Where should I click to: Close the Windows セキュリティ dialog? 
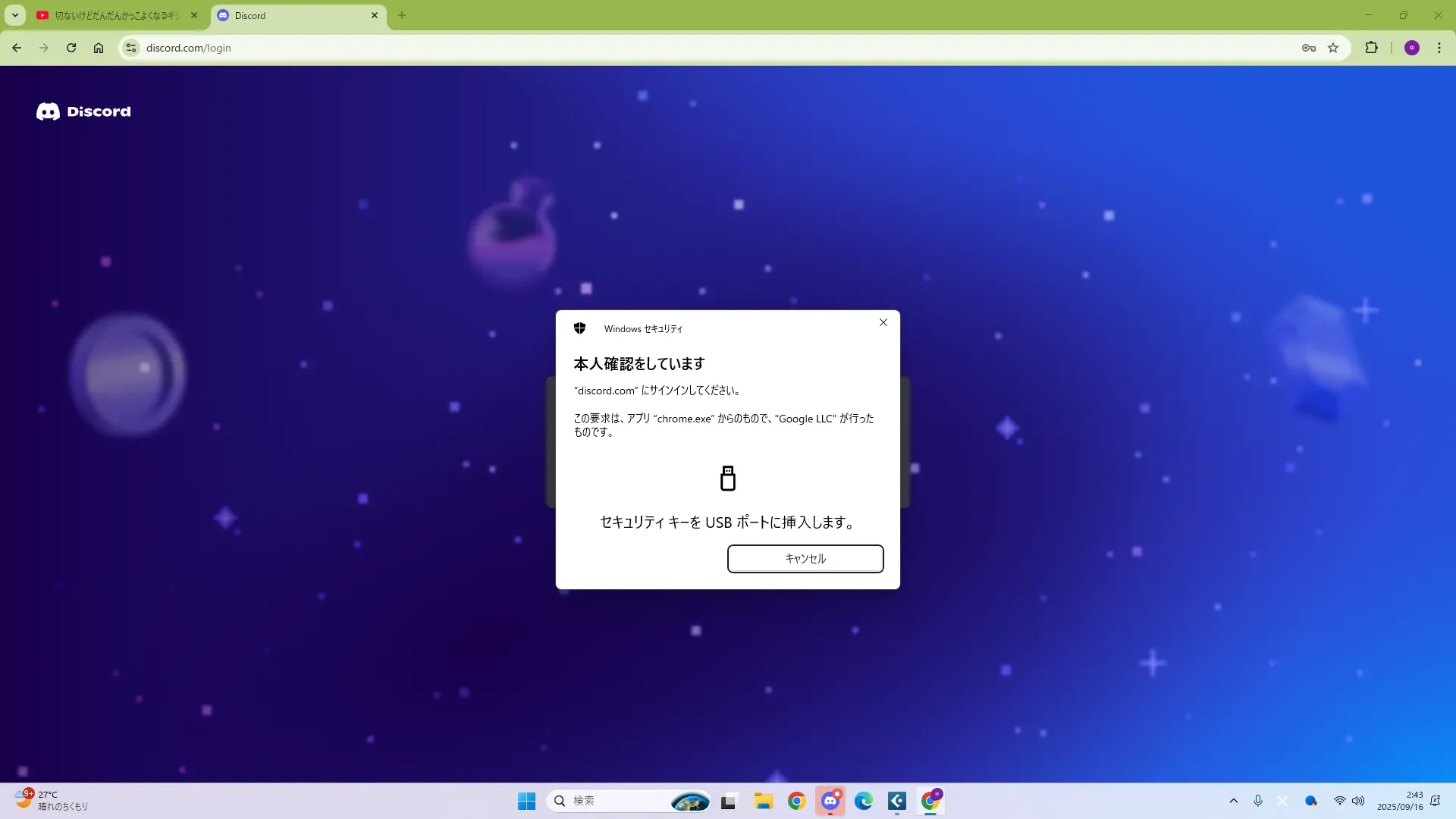(x=883, y=322)
